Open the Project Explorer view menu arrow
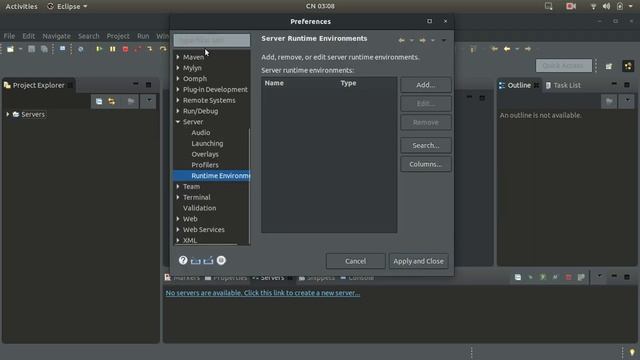Screen dimensions: 640x360 pos(149,100)
